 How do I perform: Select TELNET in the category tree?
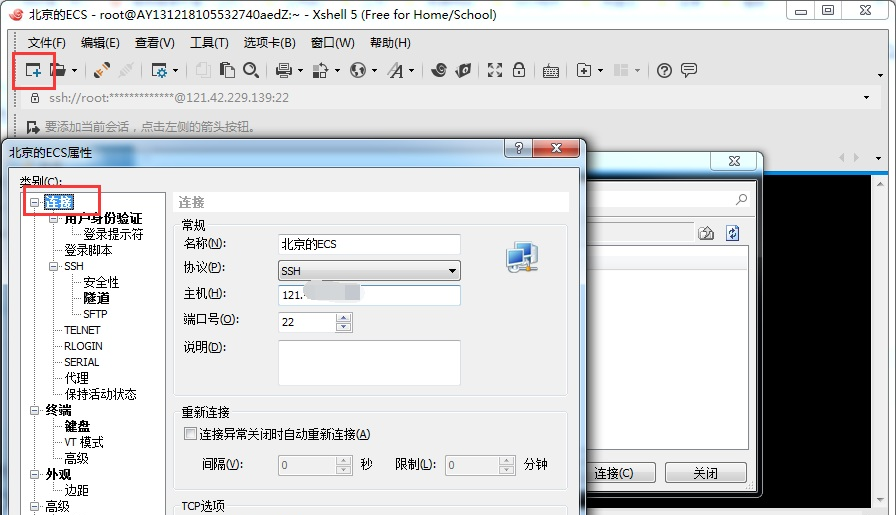tap(82, 330)
